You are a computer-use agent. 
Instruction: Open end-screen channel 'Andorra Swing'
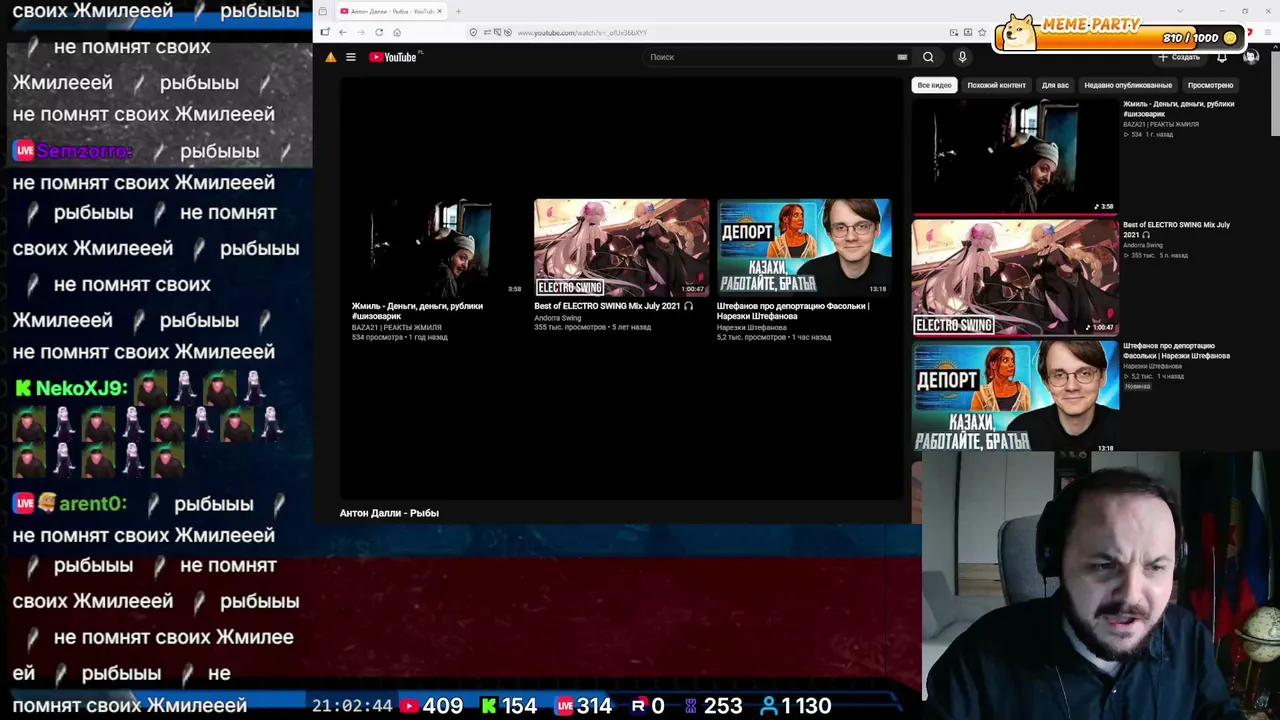(x=557, y=318)
